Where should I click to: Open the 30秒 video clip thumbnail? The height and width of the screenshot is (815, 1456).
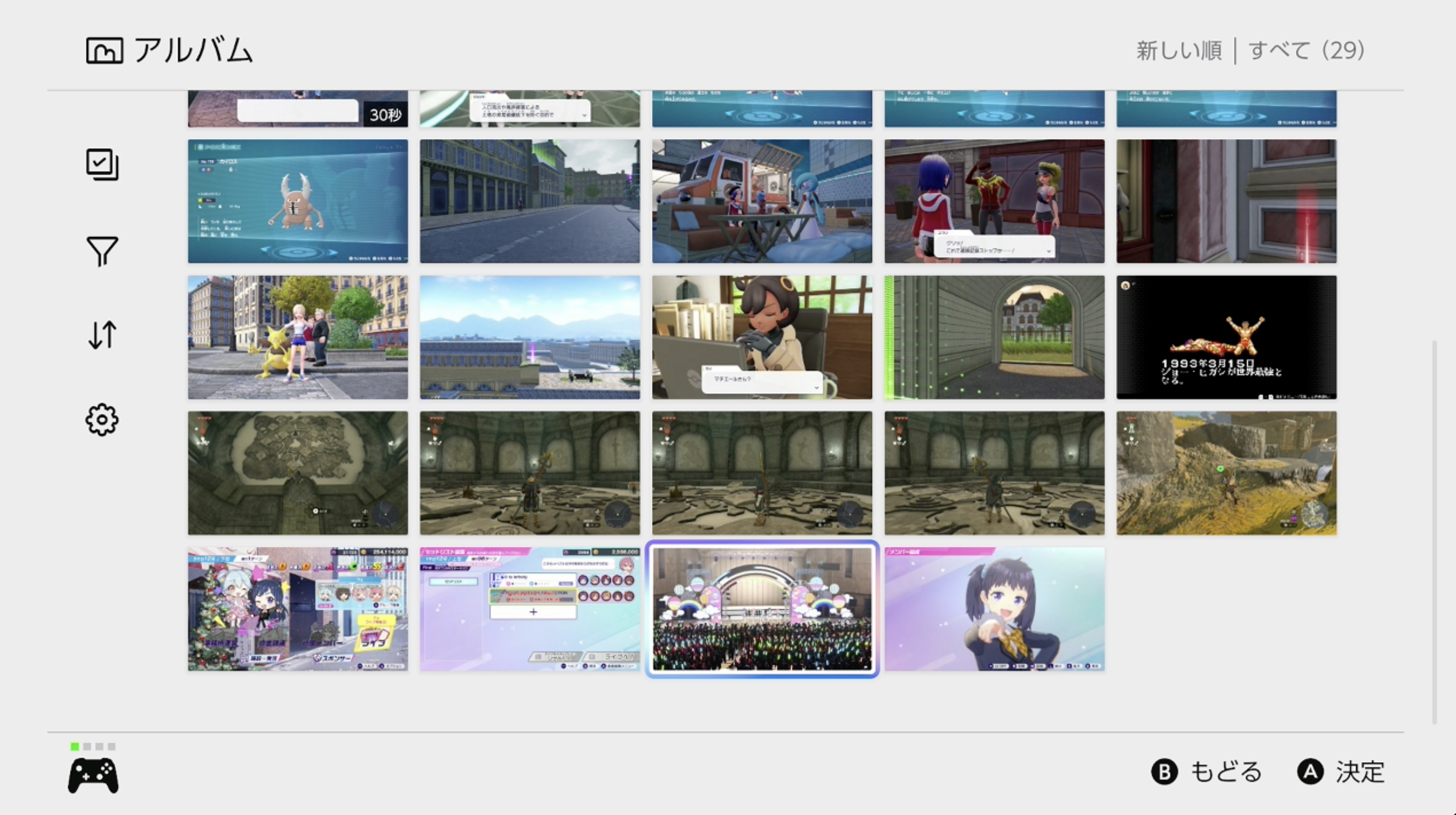[x=298, y=108]
